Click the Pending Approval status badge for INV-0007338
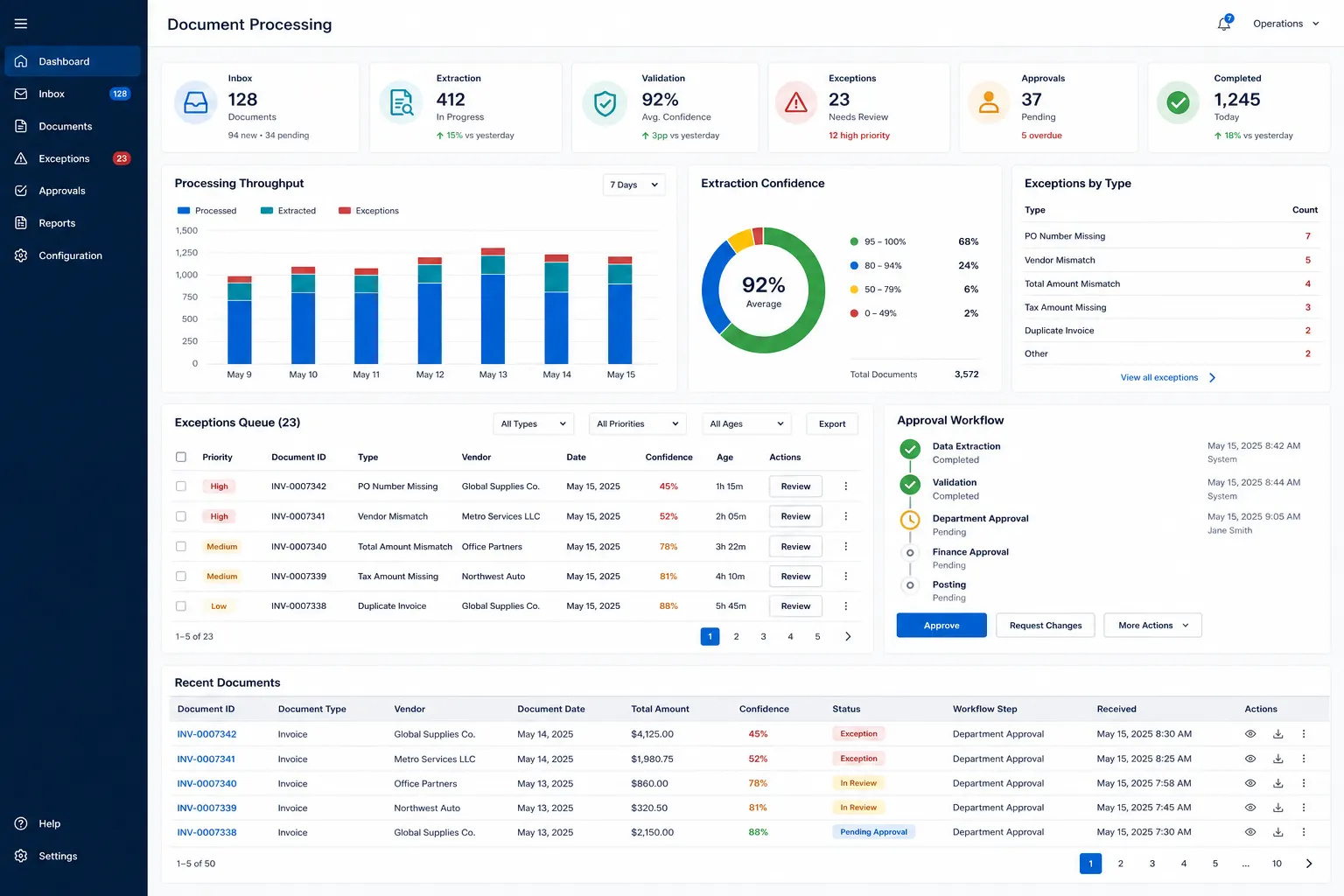1344x896 pixels. pos(873,832)
